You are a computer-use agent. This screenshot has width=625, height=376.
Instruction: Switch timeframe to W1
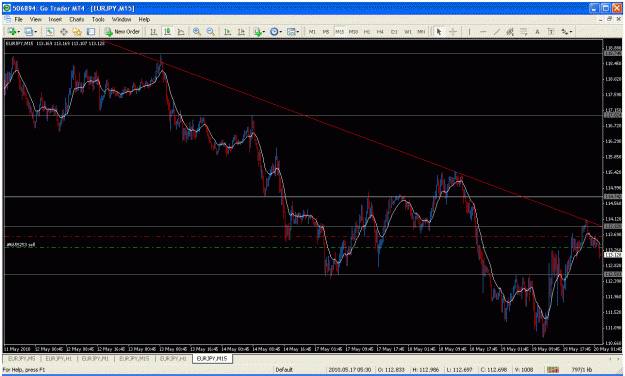click(408, 31)
